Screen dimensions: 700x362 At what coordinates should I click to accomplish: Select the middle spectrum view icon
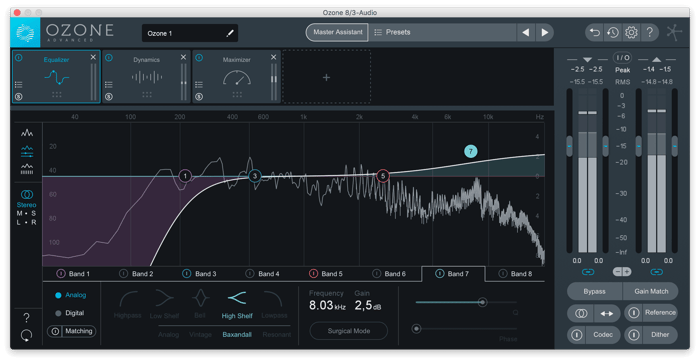(x=27, y=151)
